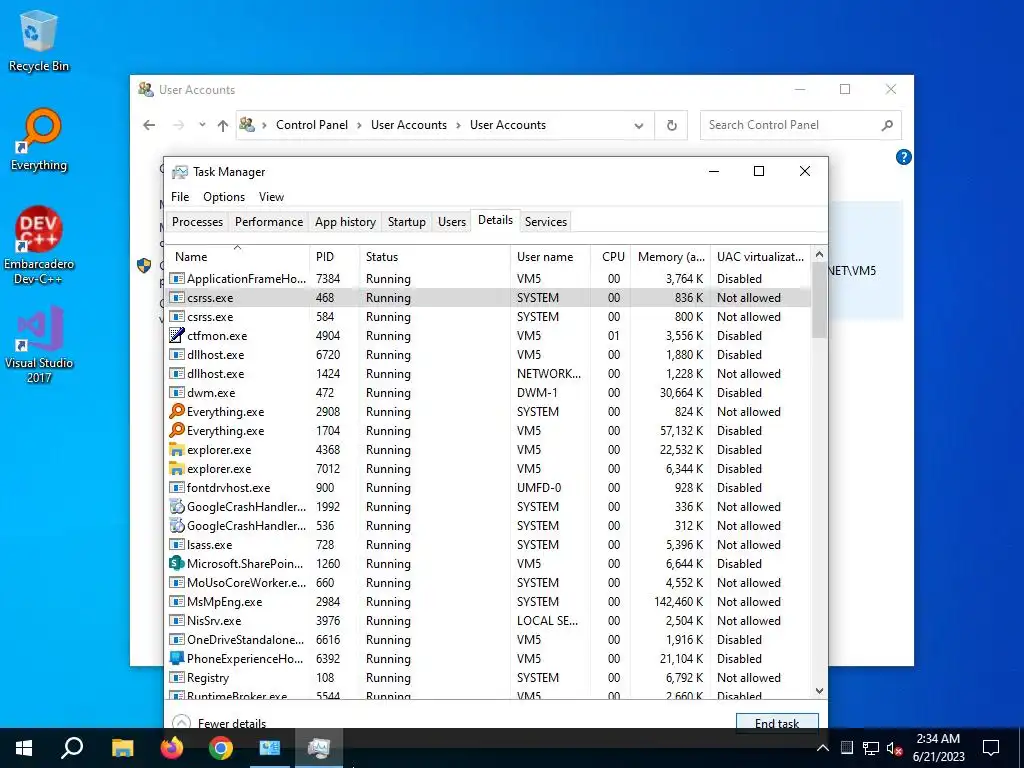The image size is (1024, 768).
Task: Launch Firefox from the taskbar
Action: click(172, 748)
